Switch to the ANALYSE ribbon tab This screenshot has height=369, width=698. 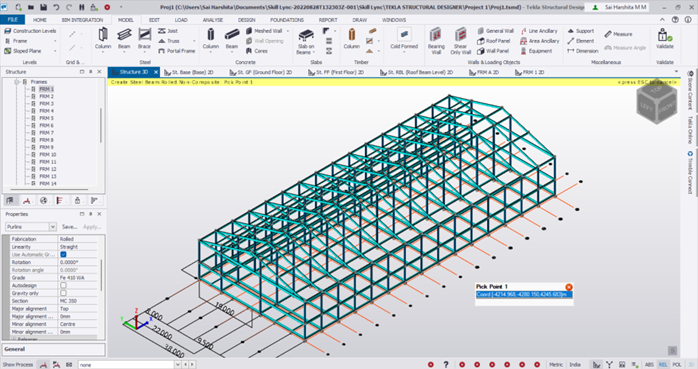[x=212, y=20]
